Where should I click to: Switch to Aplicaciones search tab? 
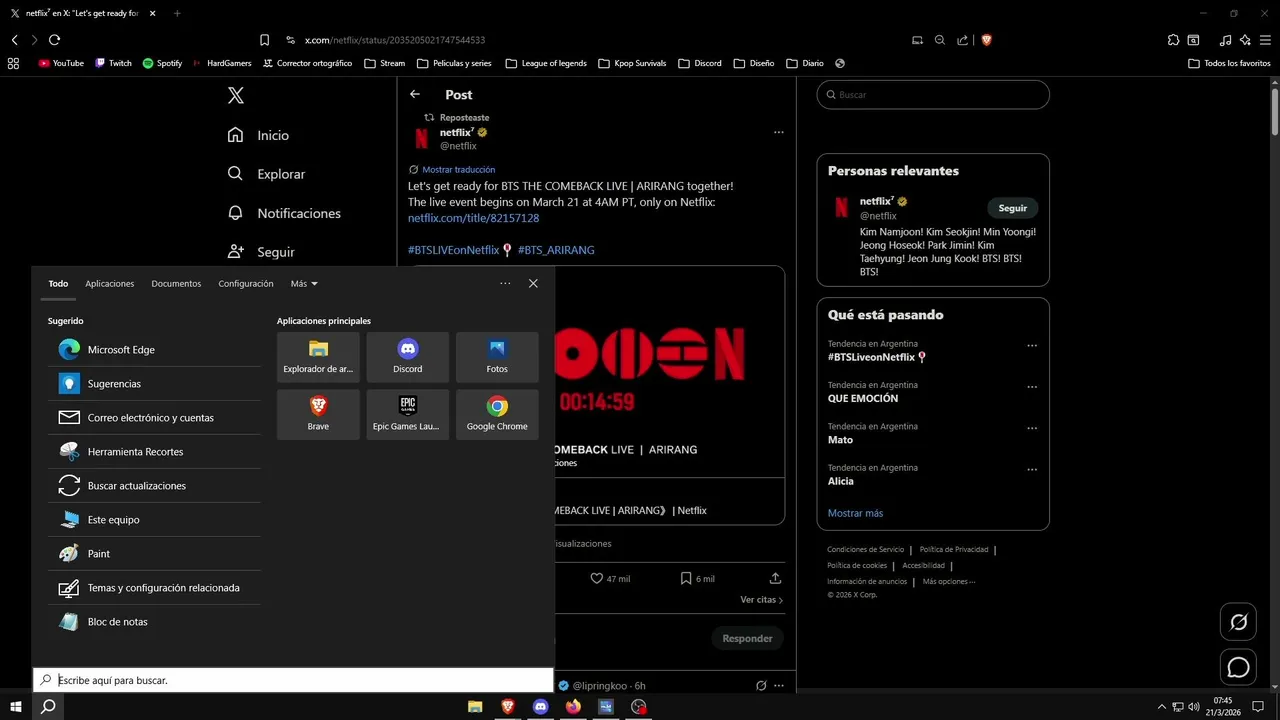[110, 284]
